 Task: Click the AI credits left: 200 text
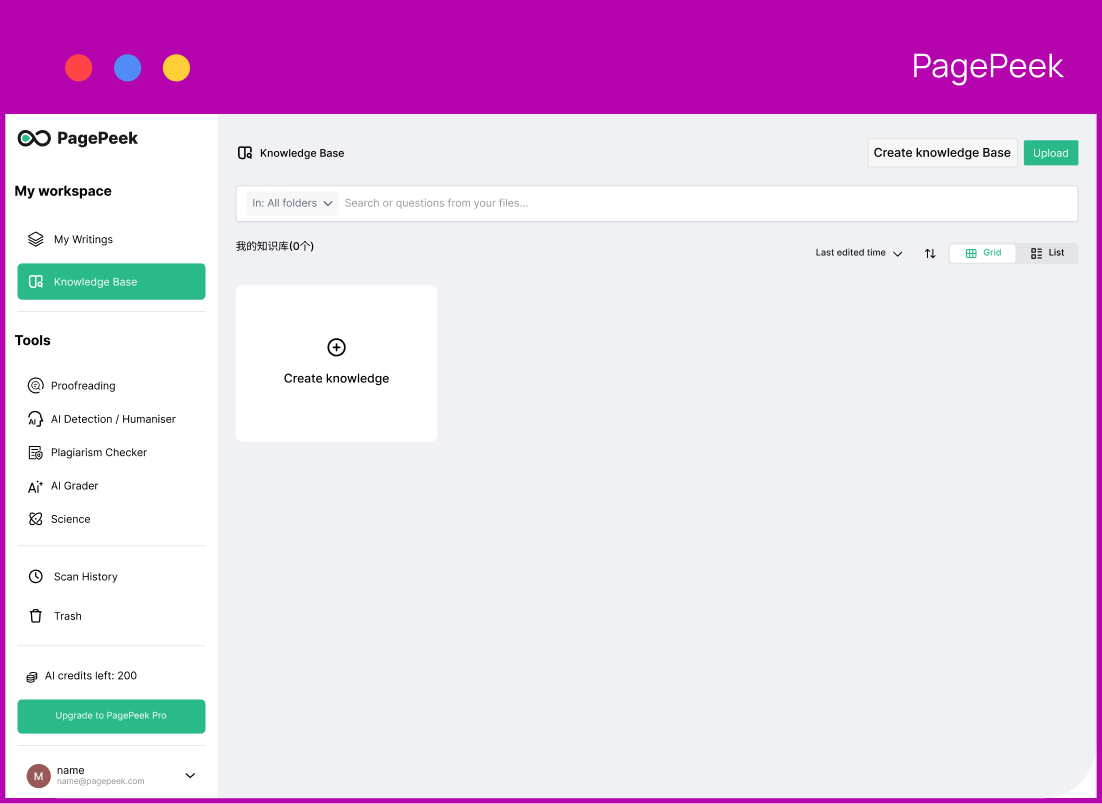click(x=91, y=676)
